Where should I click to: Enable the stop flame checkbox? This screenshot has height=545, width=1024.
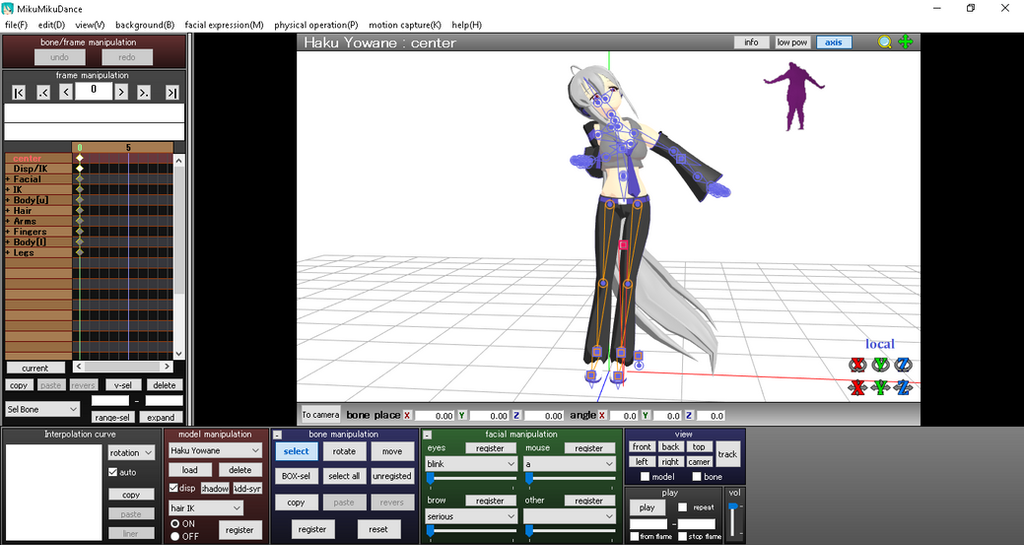[682, 537]
